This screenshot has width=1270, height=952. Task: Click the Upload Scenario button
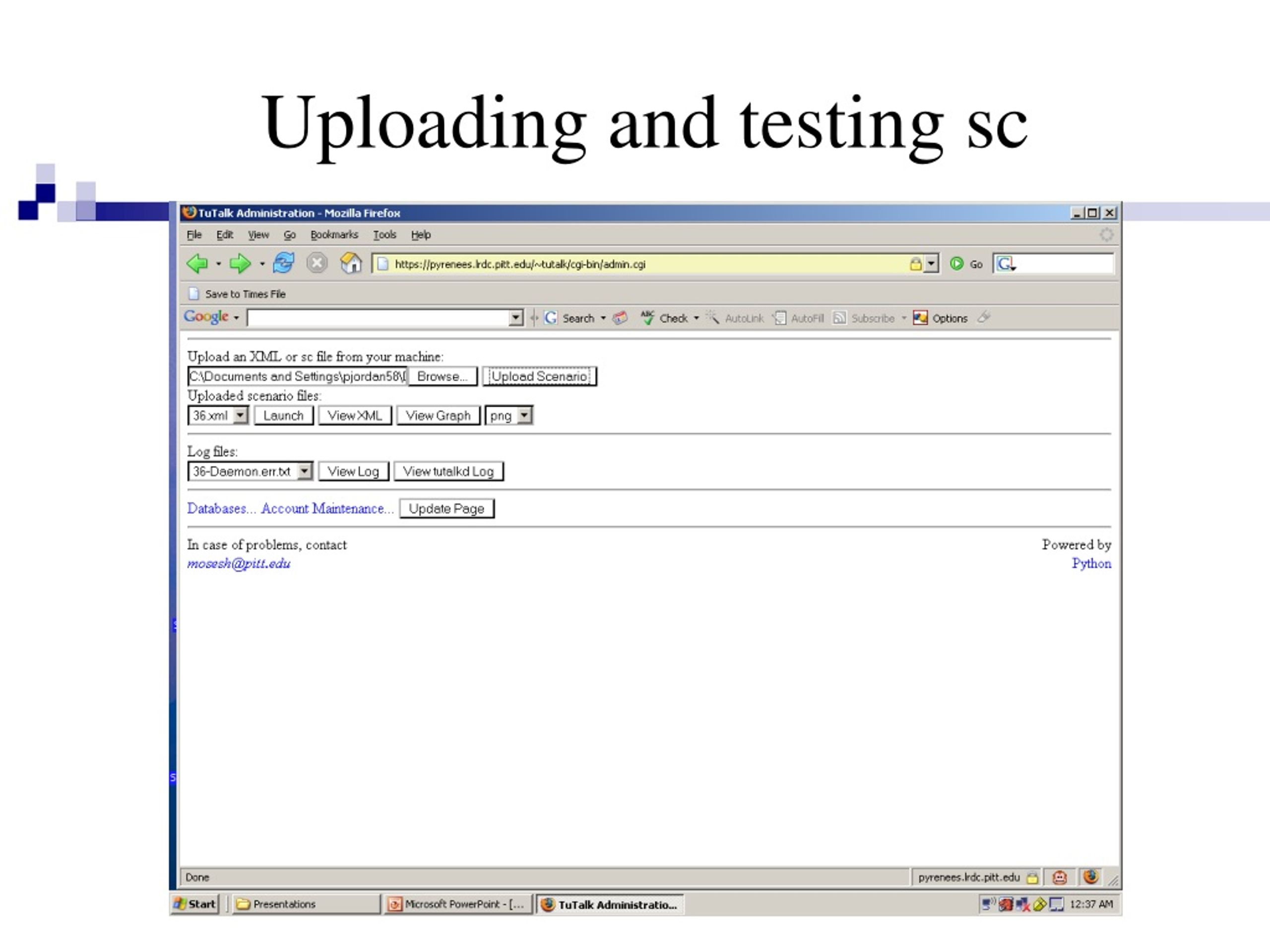pos(539,376)
